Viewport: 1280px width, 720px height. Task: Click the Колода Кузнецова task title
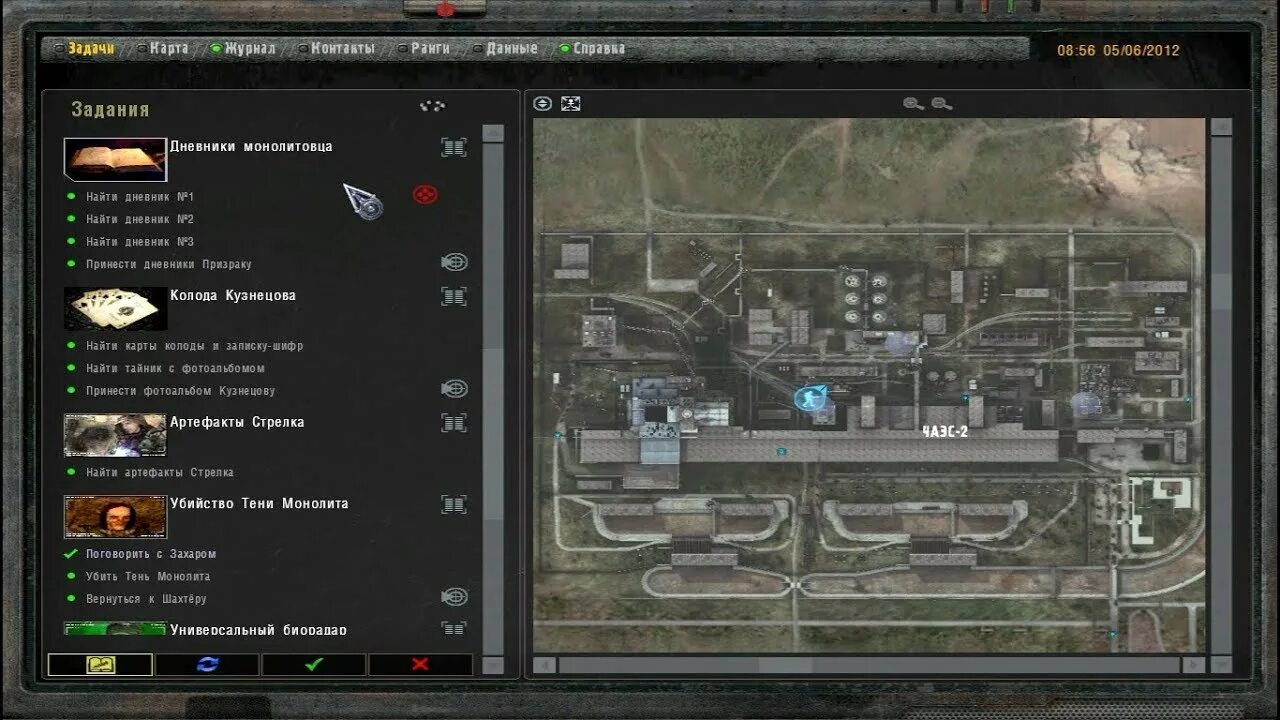point(233,295)
